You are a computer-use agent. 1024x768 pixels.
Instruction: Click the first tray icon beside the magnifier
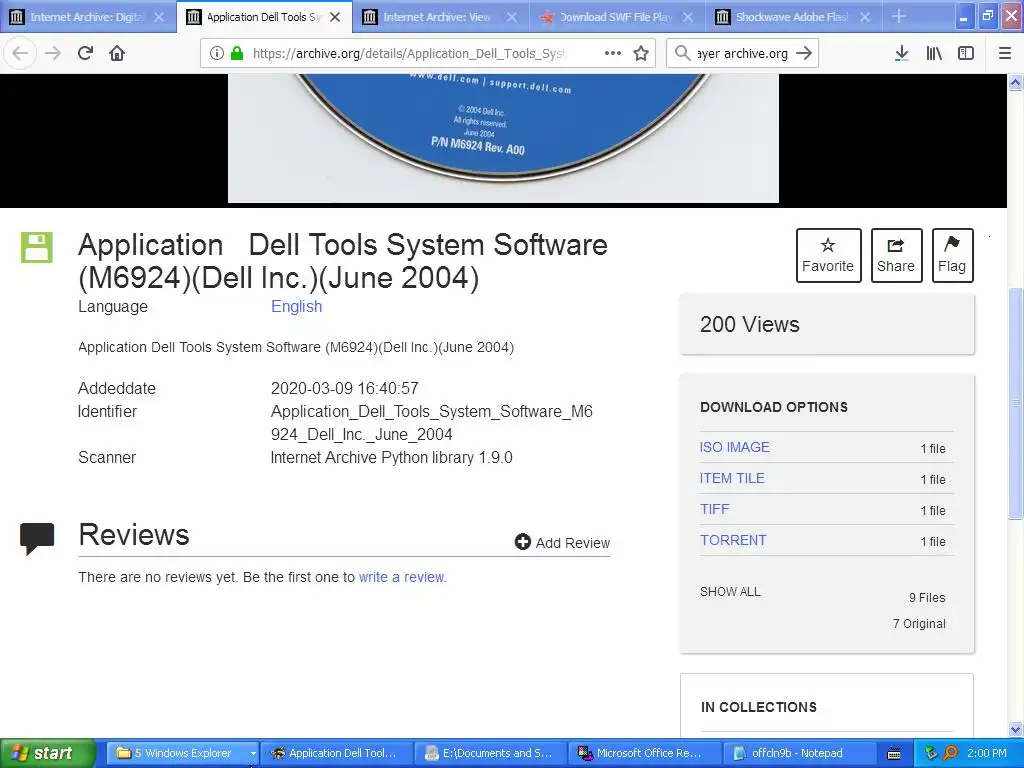pyautogui.click(x=931, y=753)
